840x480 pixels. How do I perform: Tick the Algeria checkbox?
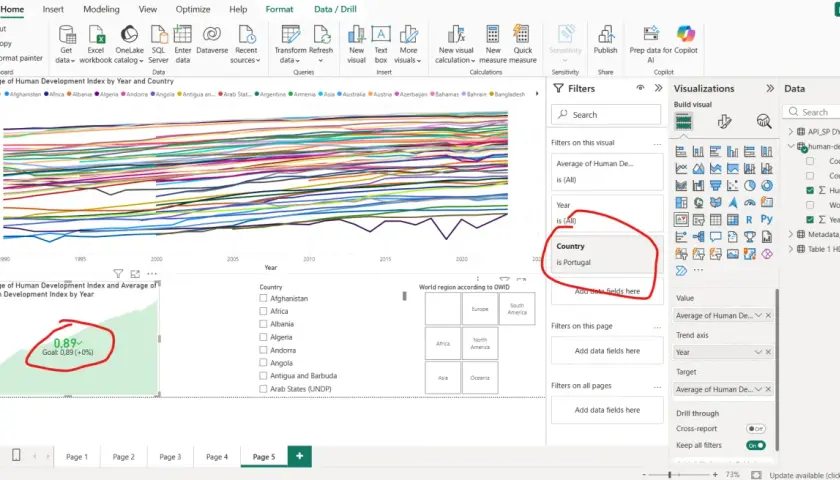(263, 337)
